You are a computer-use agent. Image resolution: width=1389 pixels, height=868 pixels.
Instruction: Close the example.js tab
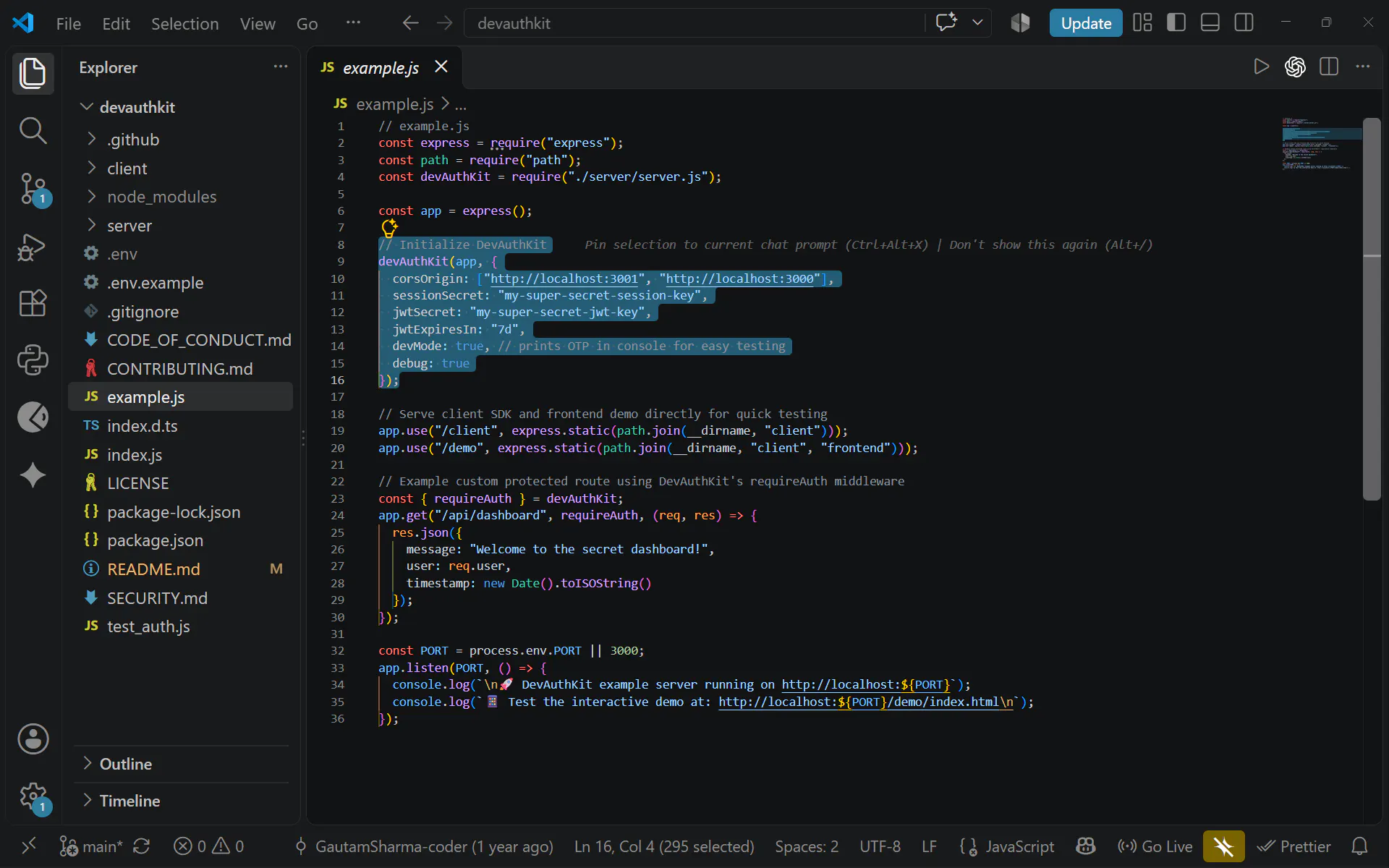pos(441,67)
